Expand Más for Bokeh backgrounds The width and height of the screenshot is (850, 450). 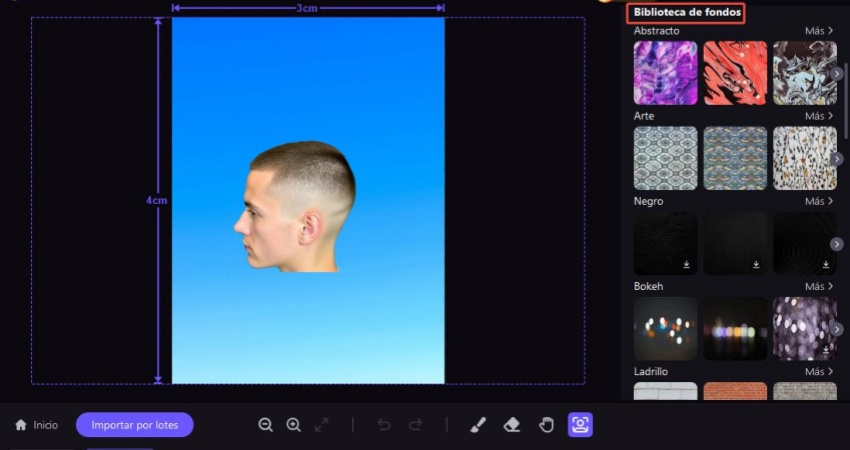pyautogui.click(x=818, y=286)
